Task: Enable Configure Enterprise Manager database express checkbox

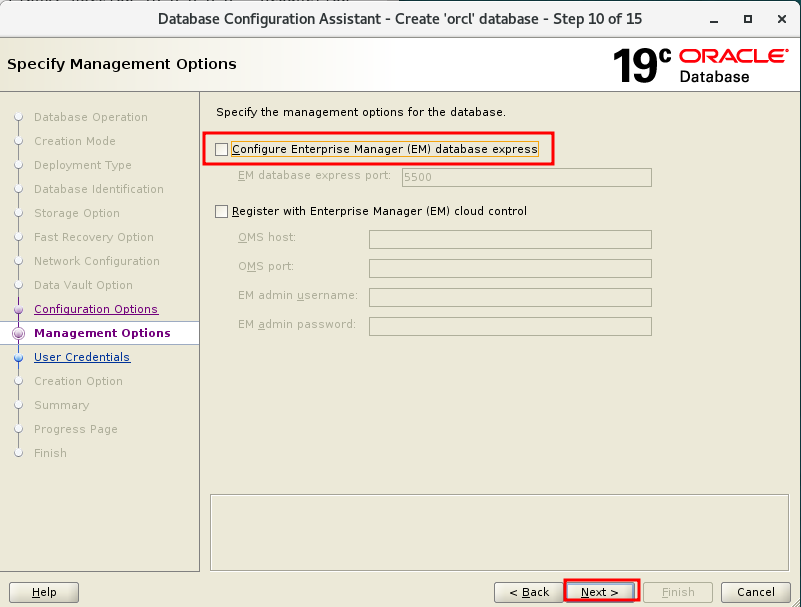Action: point(221,149)
